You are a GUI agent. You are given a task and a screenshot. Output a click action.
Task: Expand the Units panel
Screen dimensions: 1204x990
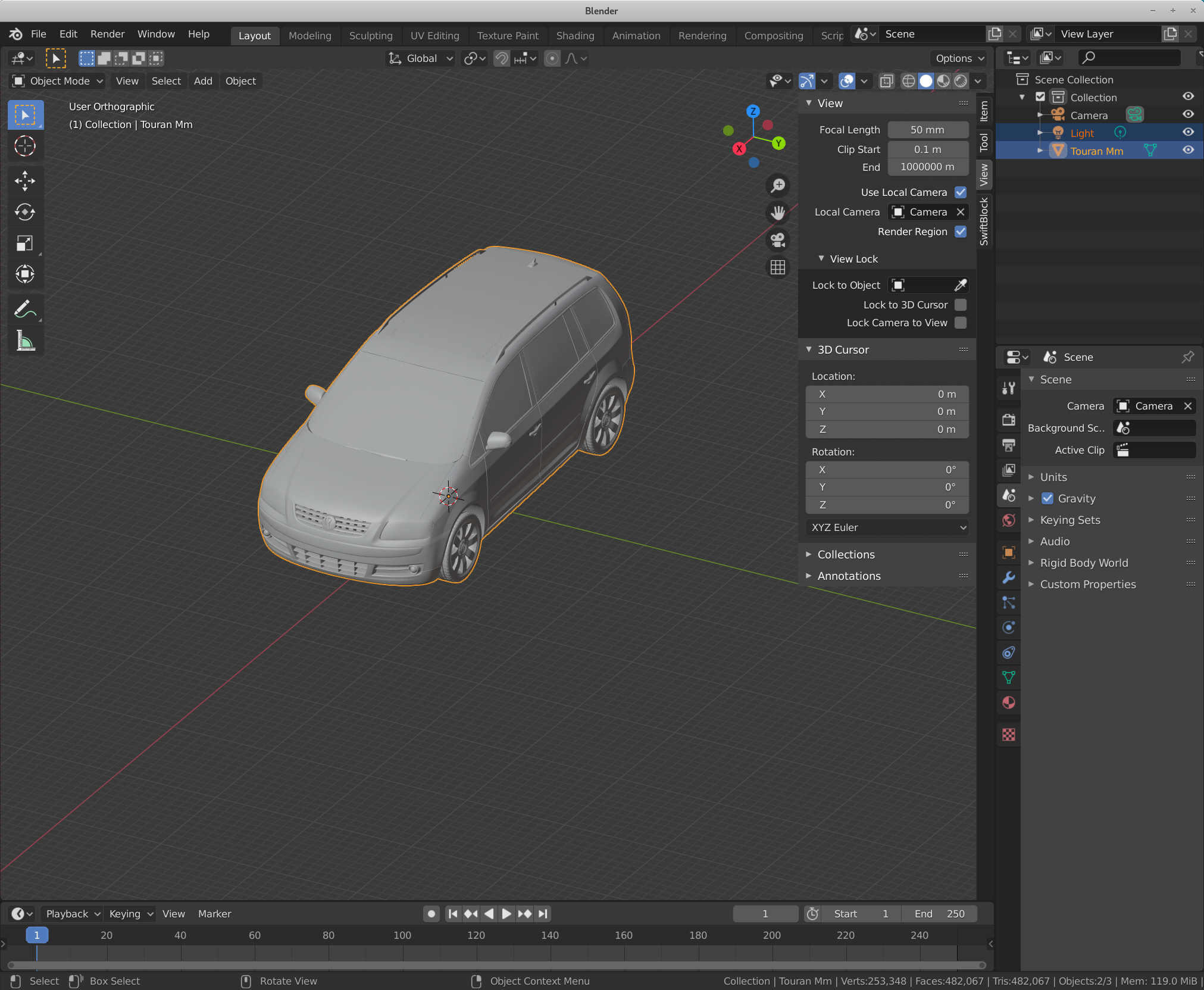click(x=1053, y=477)
